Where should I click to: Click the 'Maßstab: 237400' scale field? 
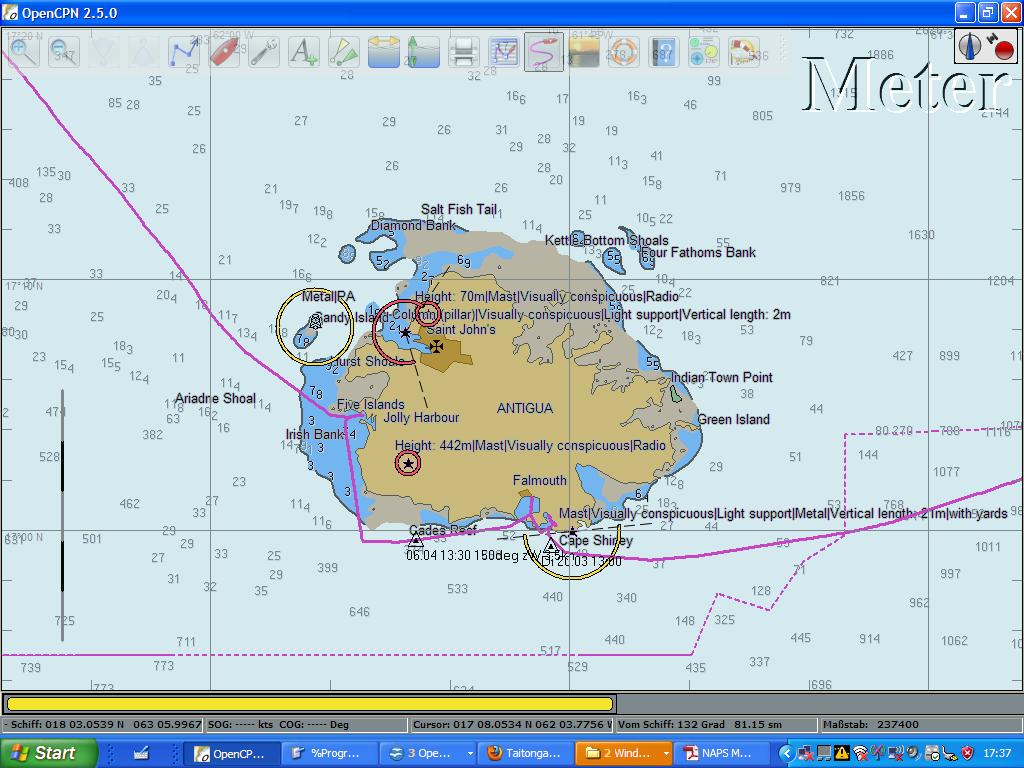[x=920, y=724]
